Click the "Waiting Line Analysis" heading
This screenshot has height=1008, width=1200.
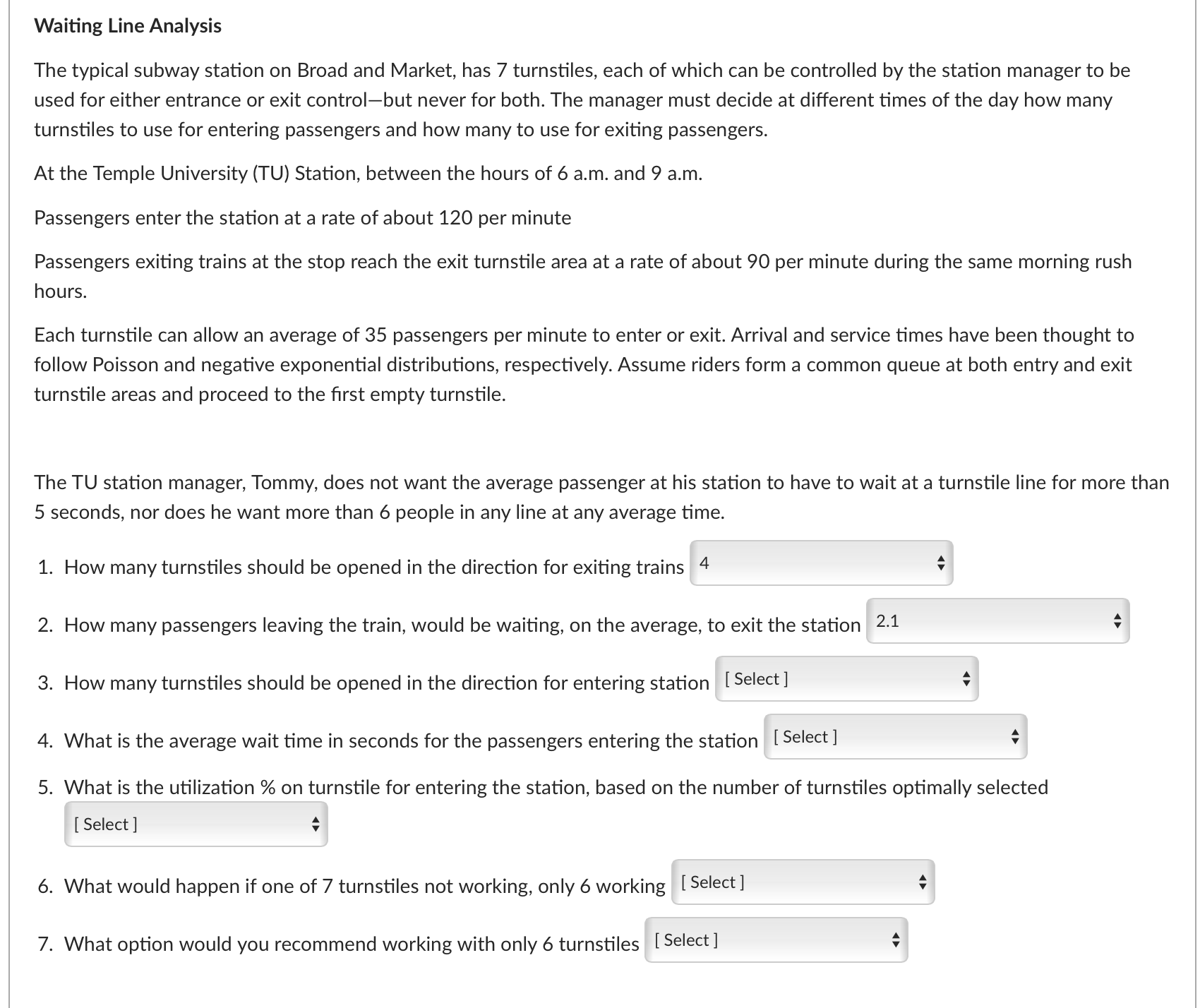(x=128, y=25)
